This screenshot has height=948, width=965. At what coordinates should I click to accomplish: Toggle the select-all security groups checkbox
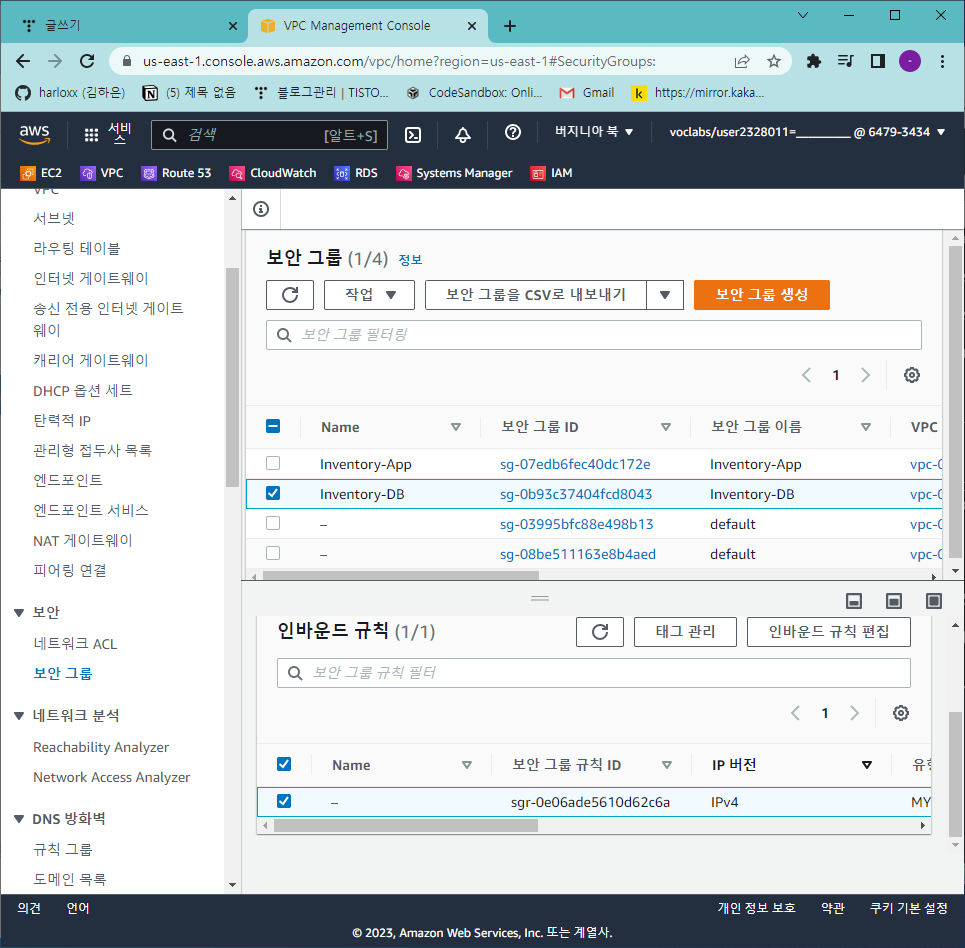click(273, 426)
